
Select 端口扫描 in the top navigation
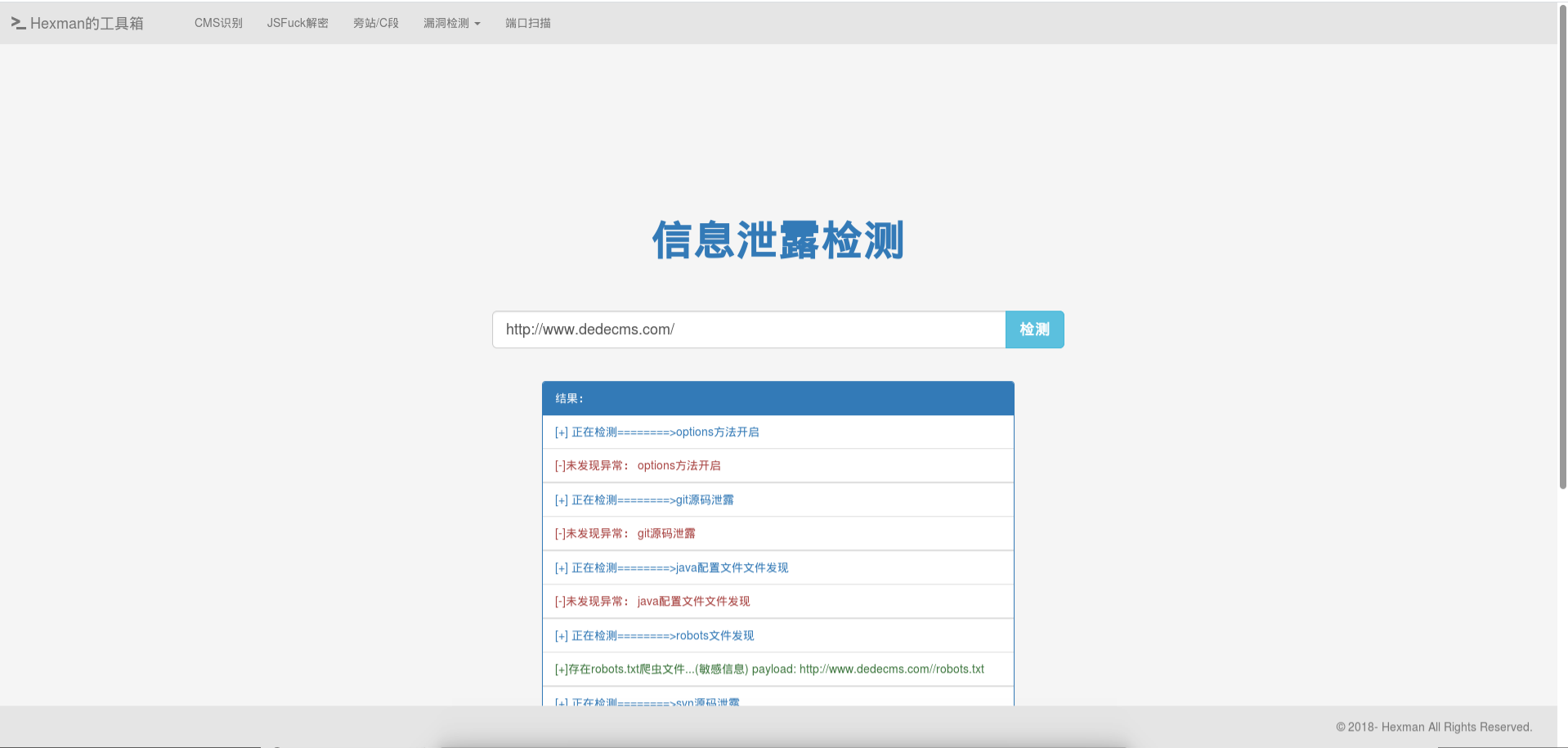(527, 23)
